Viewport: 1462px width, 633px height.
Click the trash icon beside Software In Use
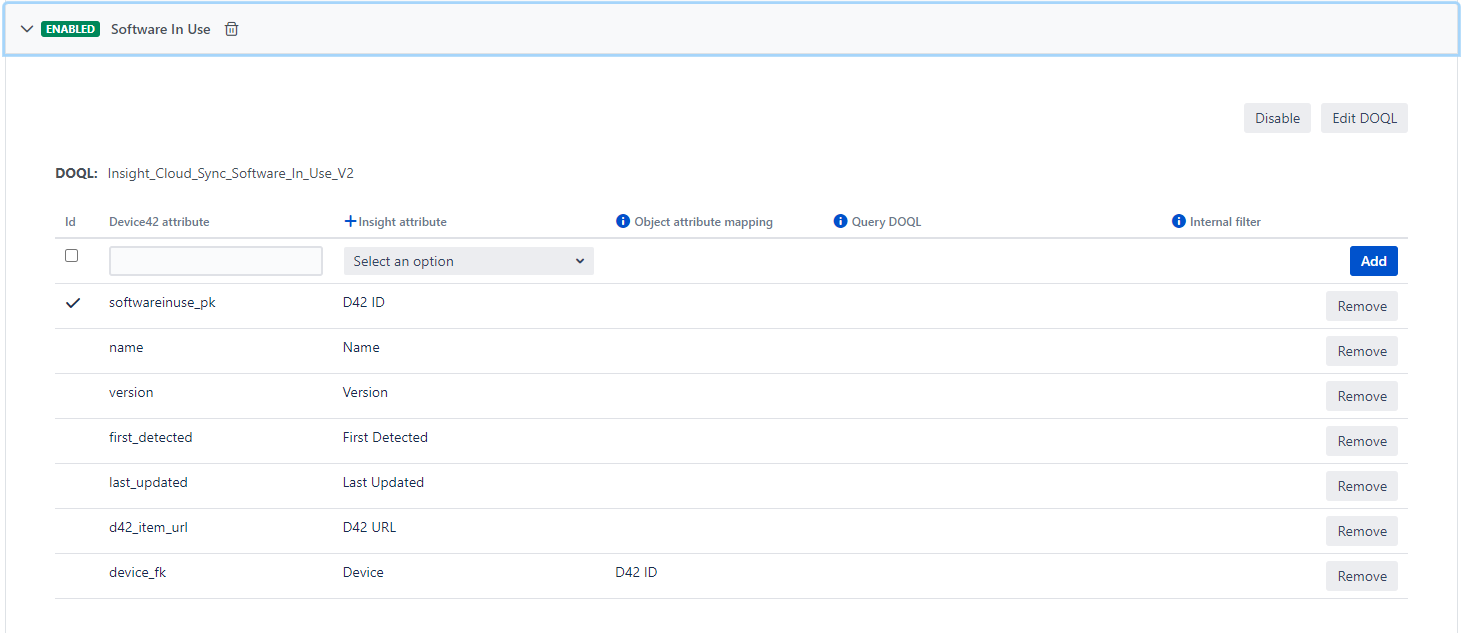[232, 29]
